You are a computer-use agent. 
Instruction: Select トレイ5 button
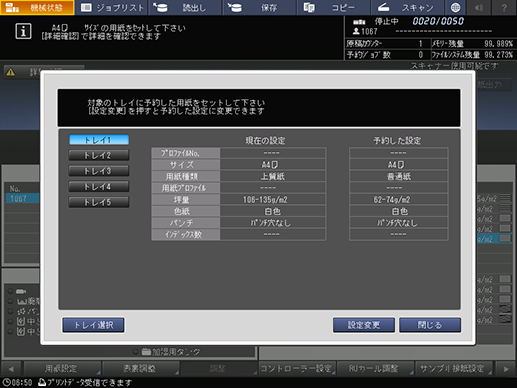pos(99,202)
